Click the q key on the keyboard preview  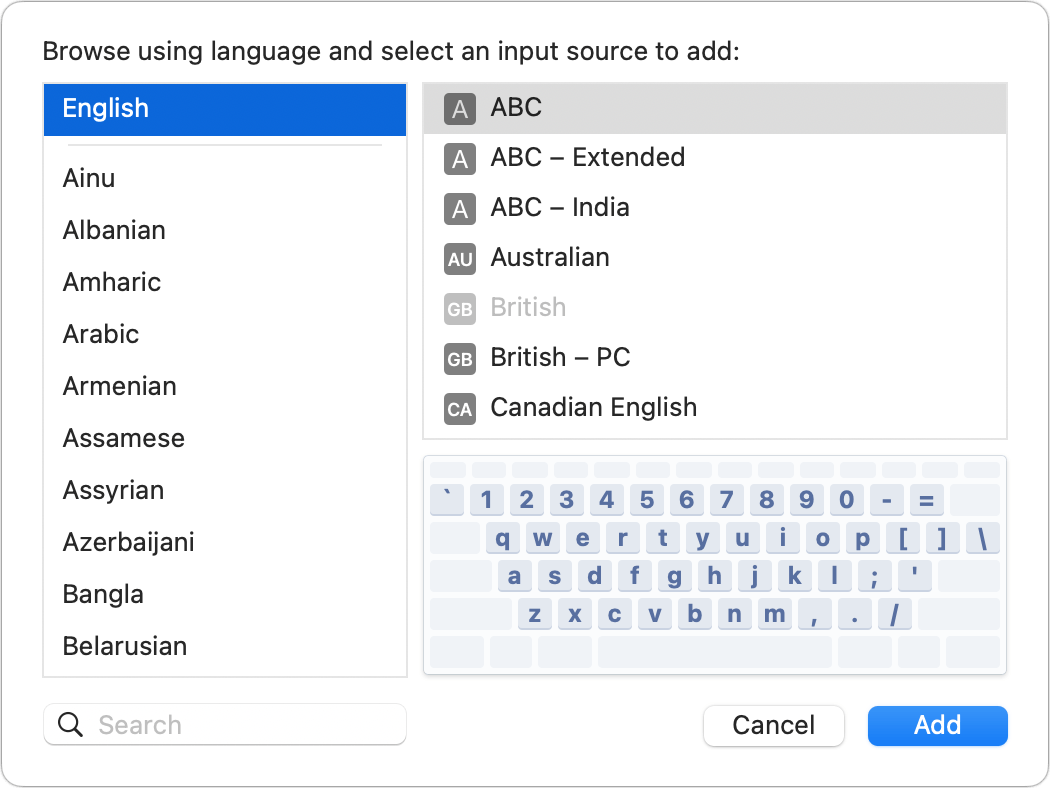[503, 538]
